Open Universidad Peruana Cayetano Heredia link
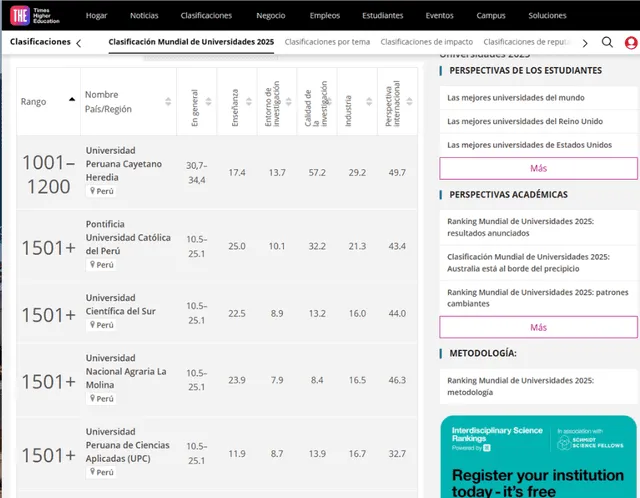 point(124,164)
